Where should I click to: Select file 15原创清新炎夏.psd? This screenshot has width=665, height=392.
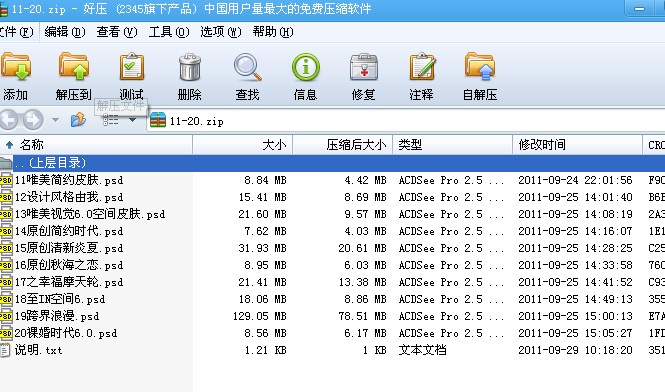(x=69, y=248)
